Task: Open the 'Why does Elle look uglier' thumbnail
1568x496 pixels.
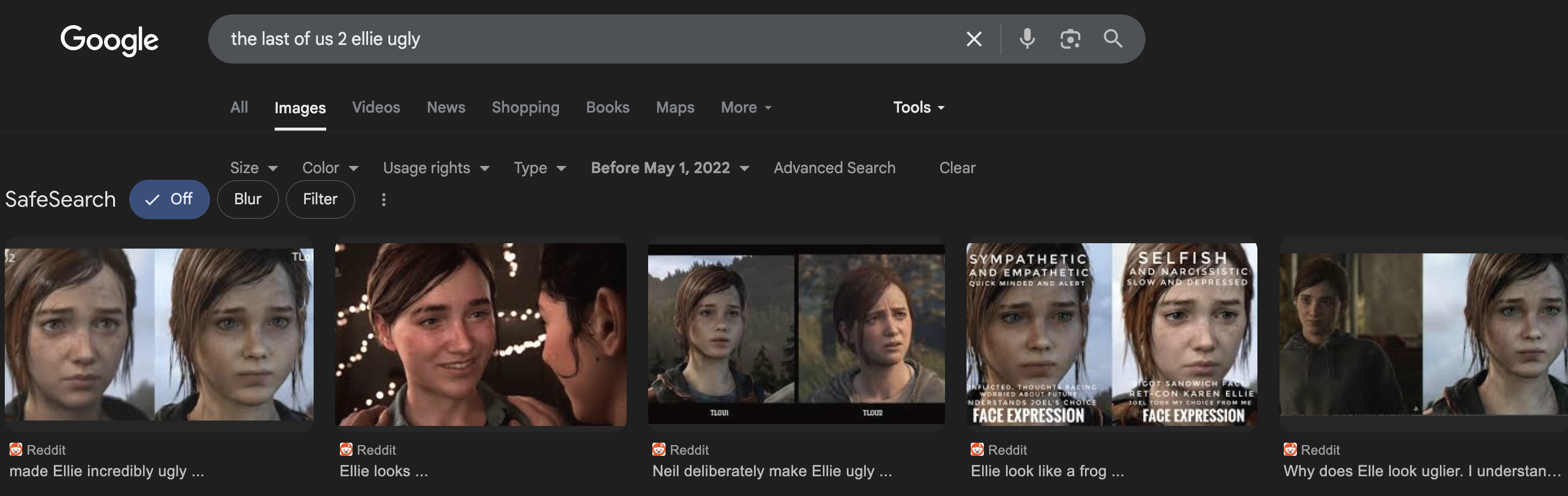Action: pyautogui.click(x=1424, y=334)
